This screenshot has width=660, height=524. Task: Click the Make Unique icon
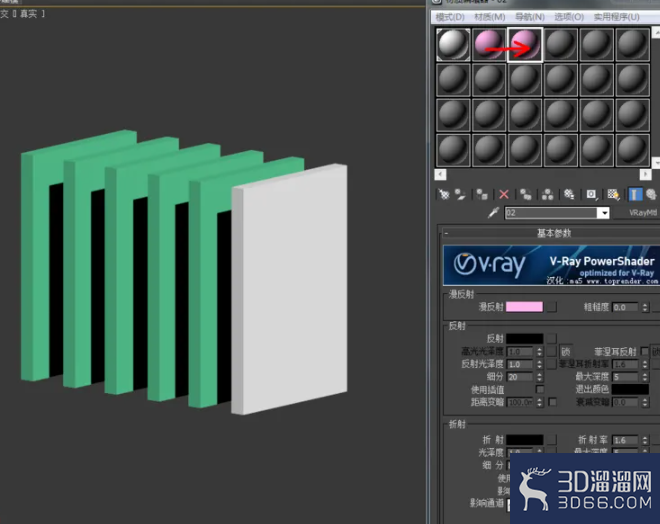click(548, 194)
